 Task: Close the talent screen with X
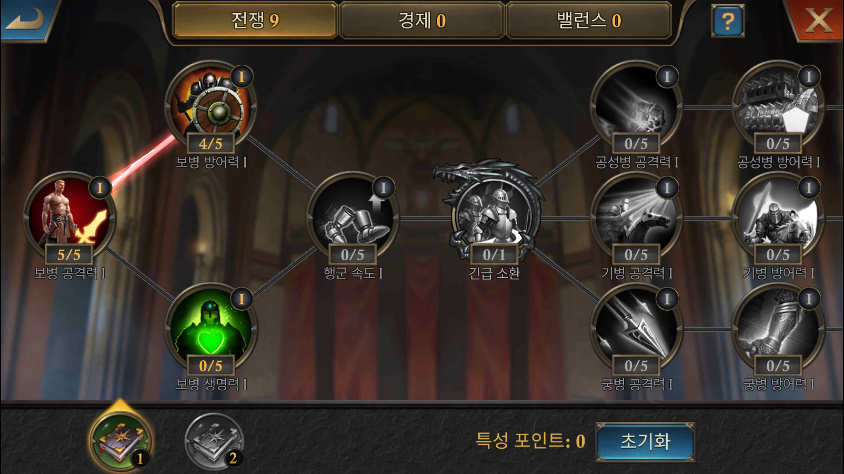(817, 19)
